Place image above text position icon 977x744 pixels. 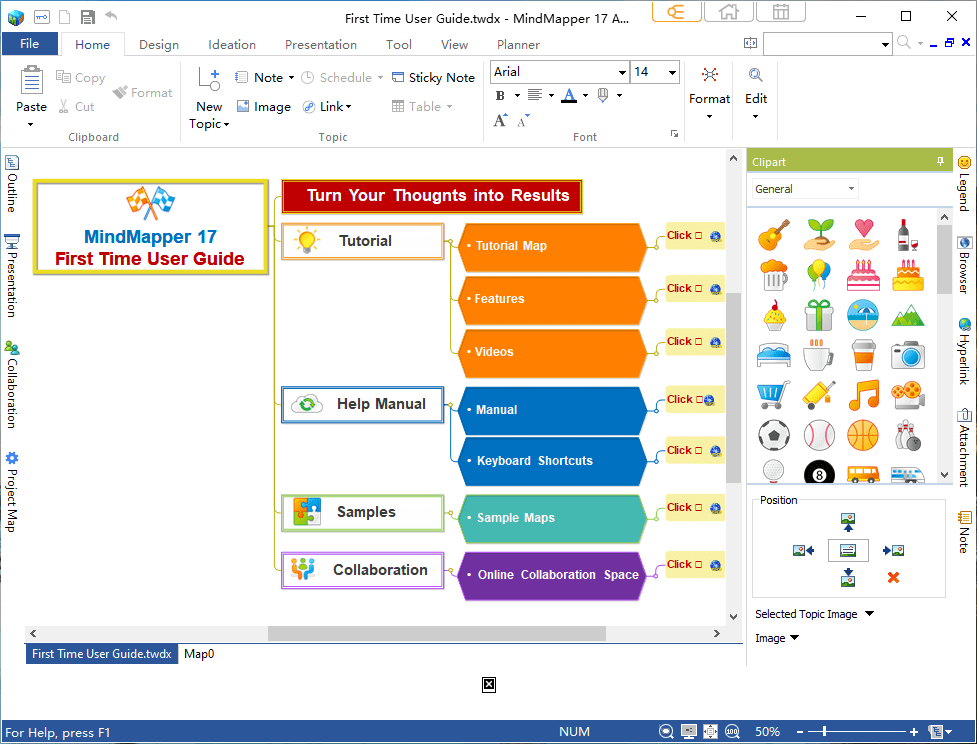click(848, 522)
